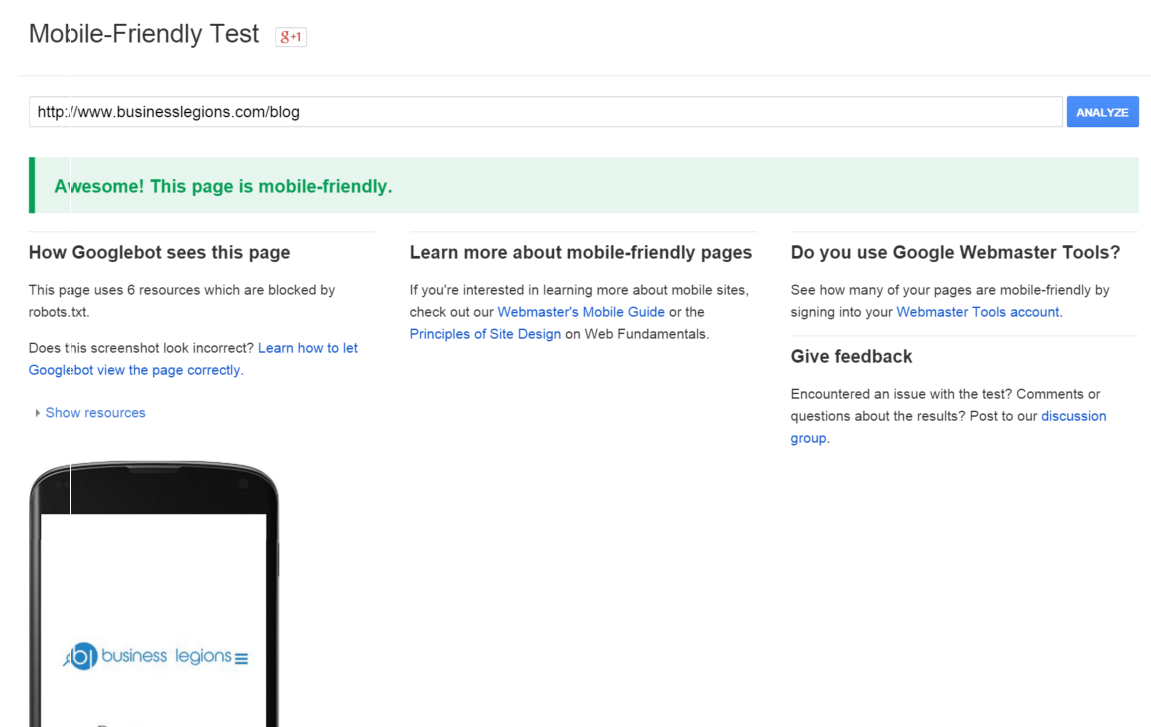Click the Google +1 button
Screen dimensions: 1151x727
[x=290, y=37]
